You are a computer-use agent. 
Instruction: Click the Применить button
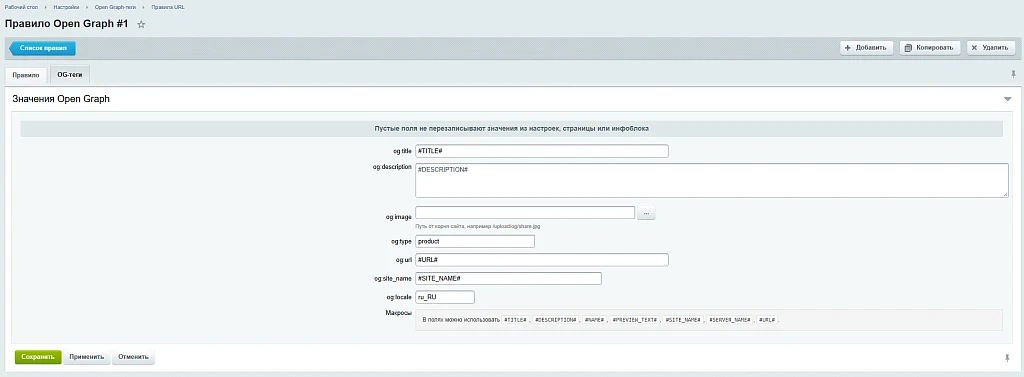coord(87,357)
